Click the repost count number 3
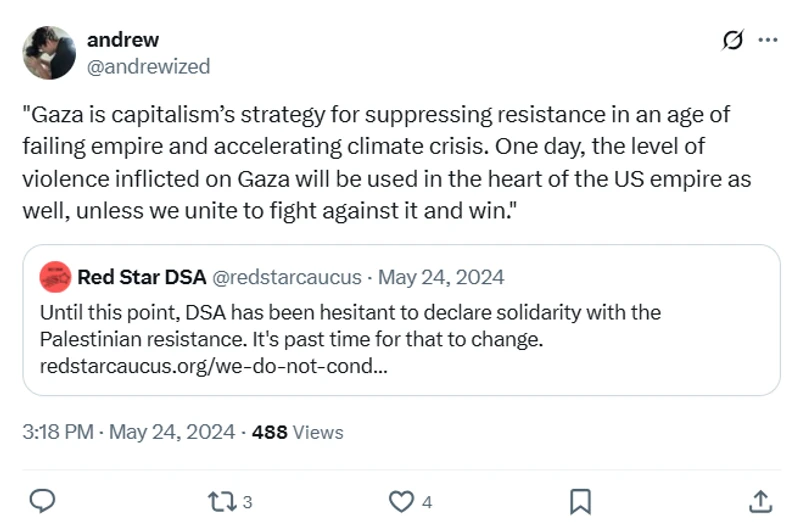 coord(247,502)
